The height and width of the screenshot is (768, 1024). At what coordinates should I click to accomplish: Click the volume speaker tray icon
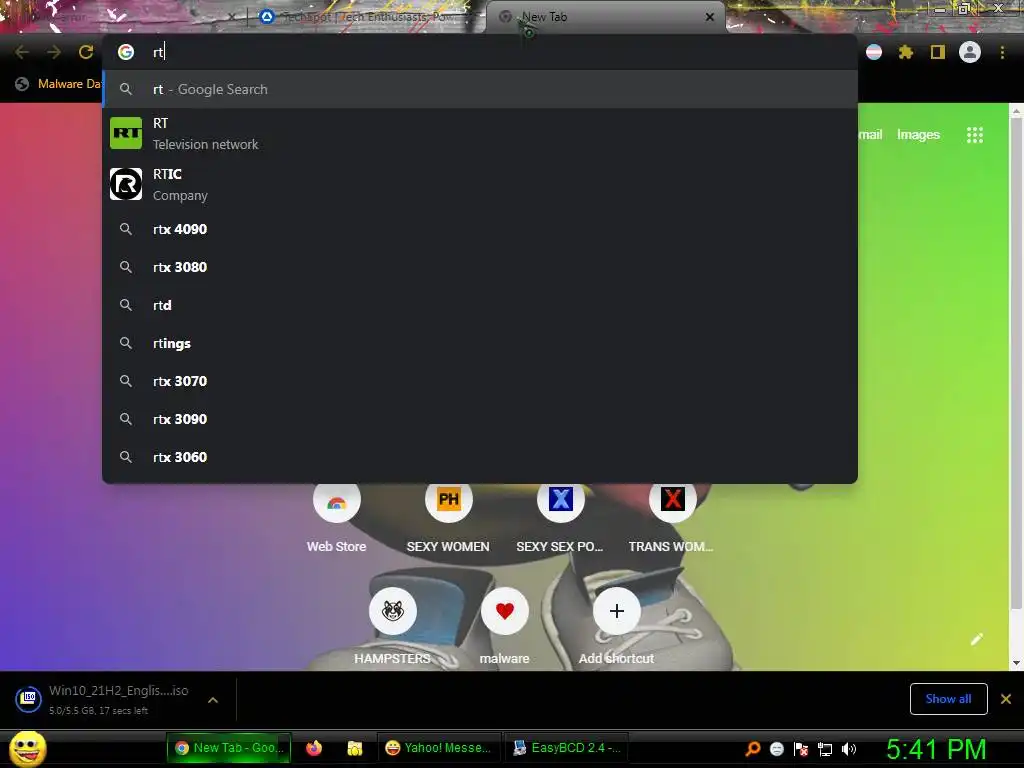coord(849,748)
